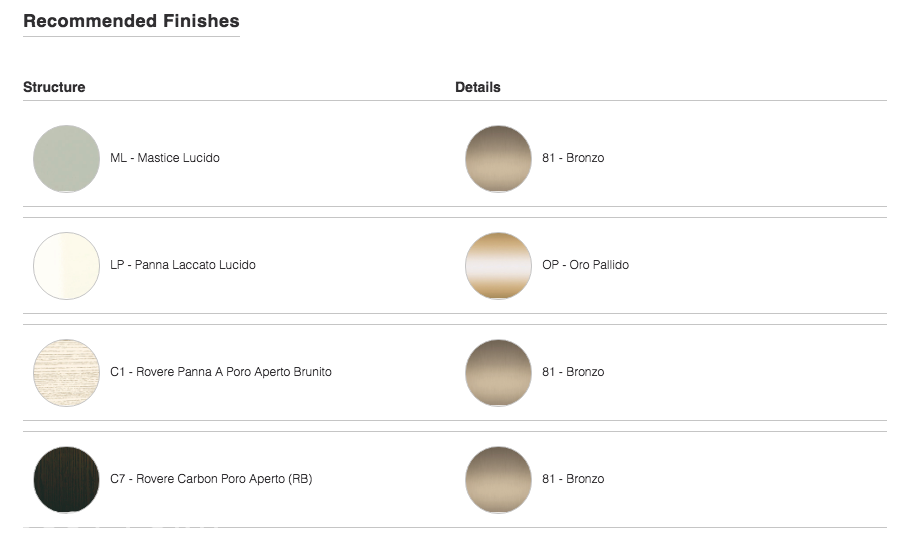The width and height of the screenshot is (910, 556).
Task: Click the underline beneath Recommended Finishes
Action: click(131, 37)
